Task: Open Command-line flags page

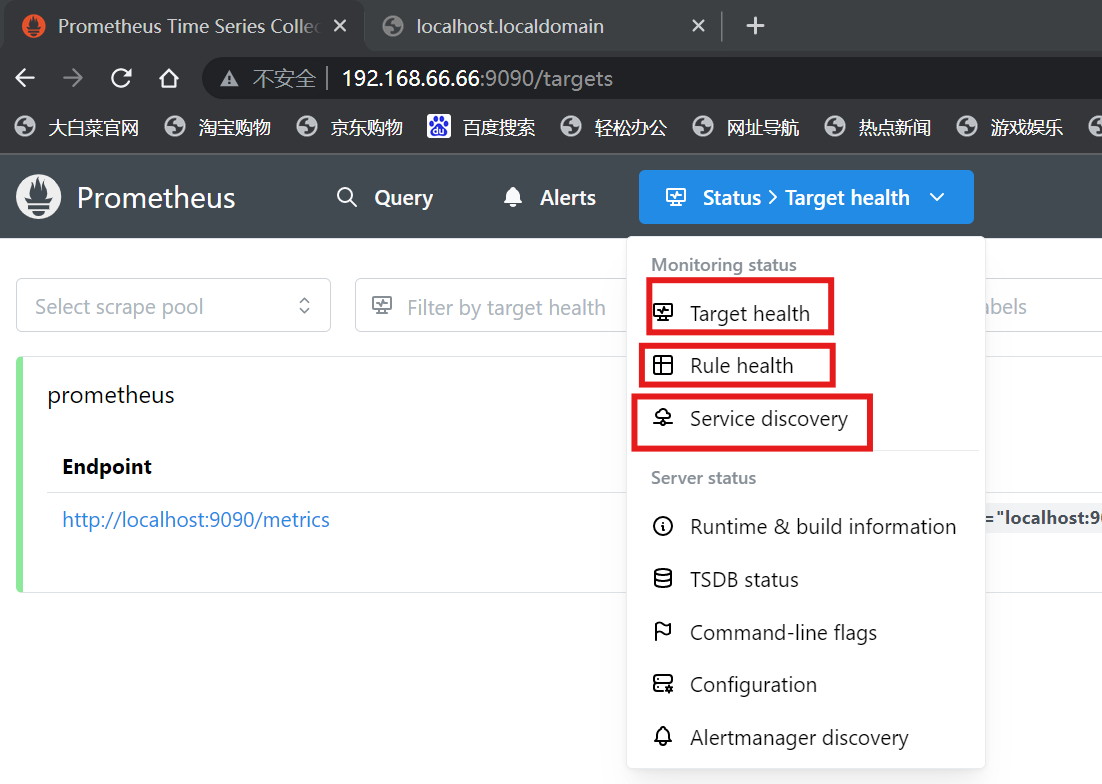Action: (805, 632)
